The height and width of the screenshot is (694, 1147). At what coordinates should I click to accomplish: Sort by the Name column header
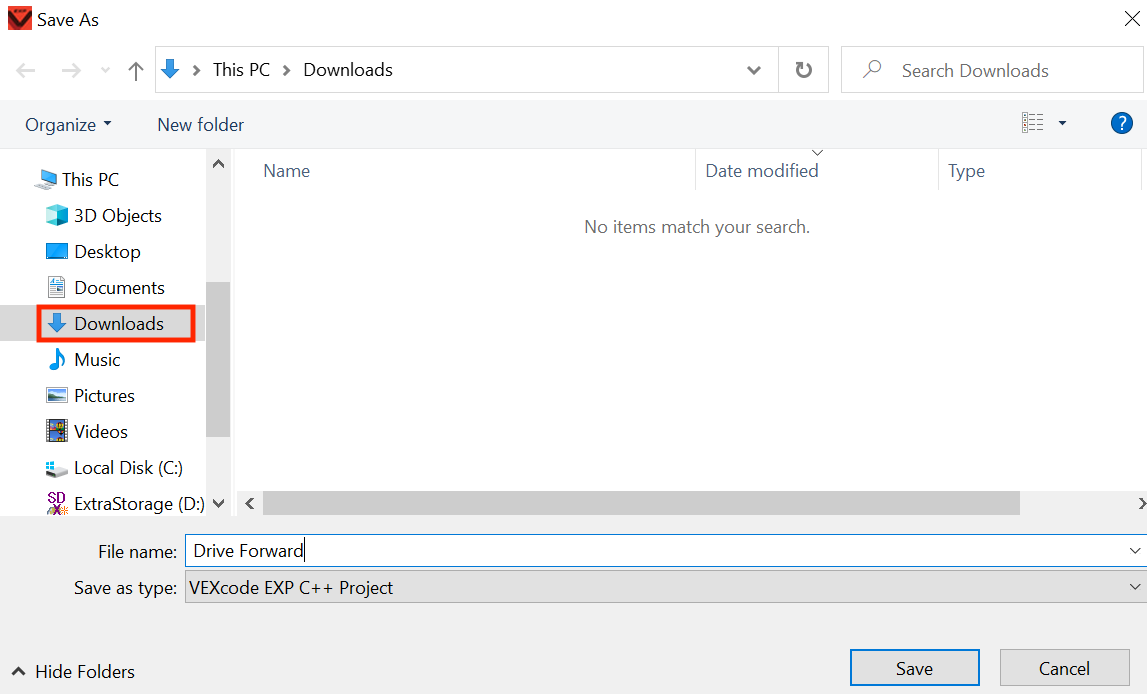[x=286, y=171]
